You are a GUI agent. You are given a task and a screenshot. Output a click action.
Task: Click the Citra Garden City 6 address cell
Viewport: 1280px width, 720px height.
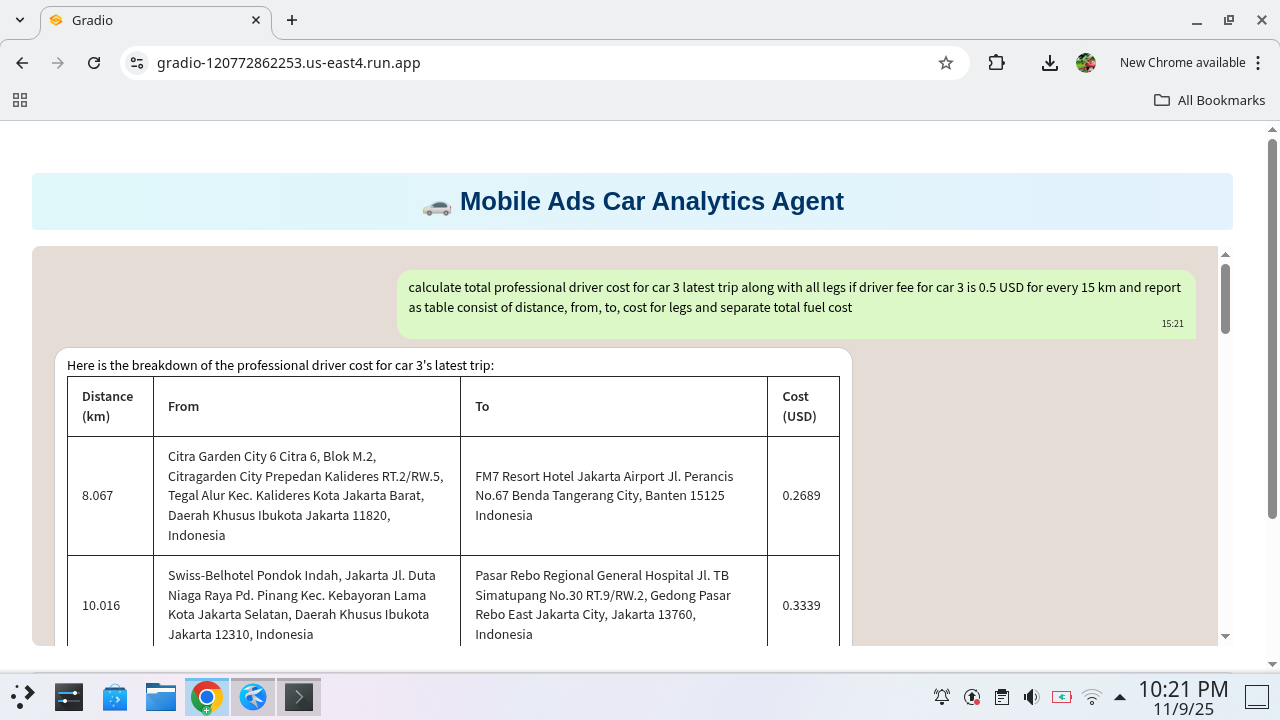point(307,496)
